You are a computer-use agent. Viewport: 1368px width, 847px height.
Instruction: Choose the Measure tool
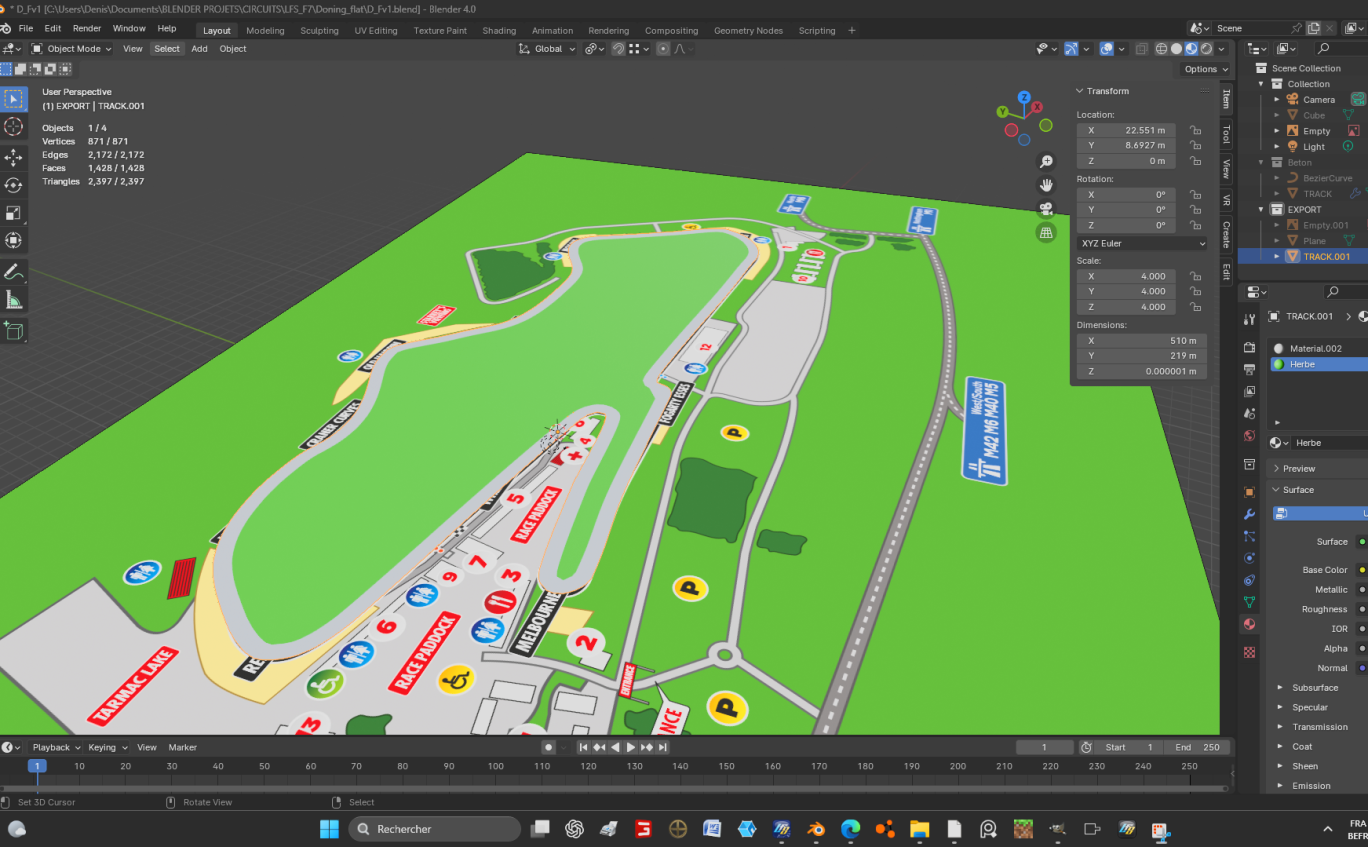point(14,300)
